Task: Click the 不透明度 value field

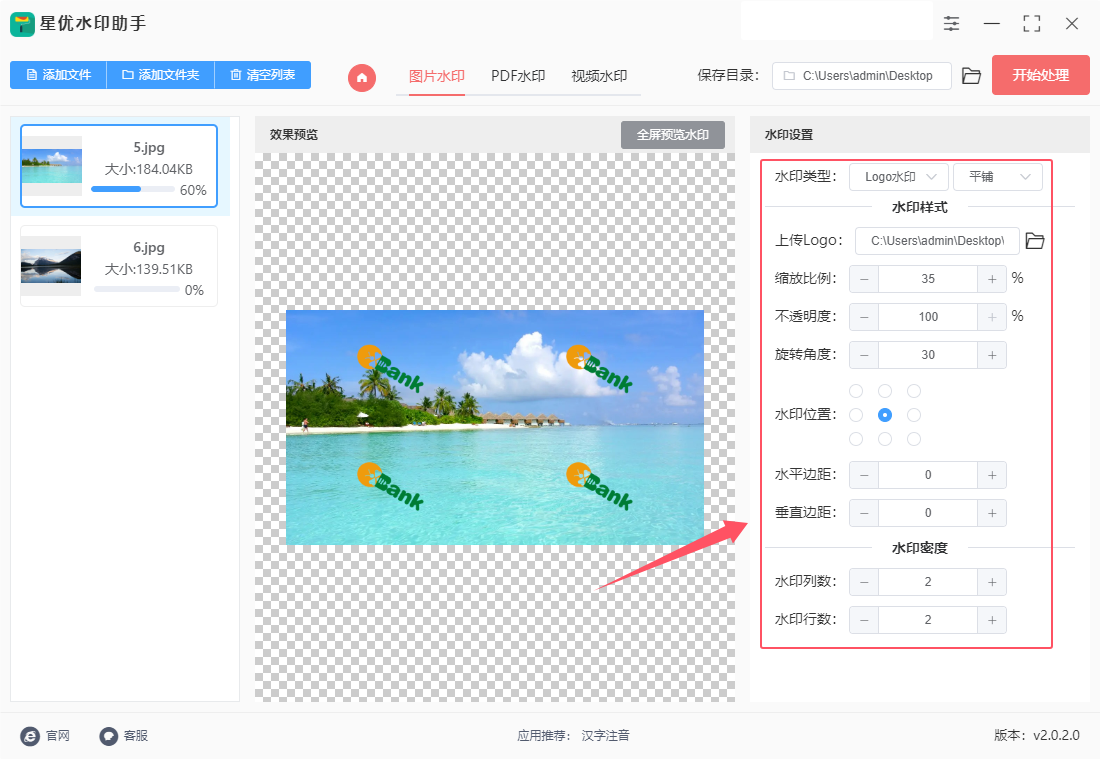Action: pos(928,316)
